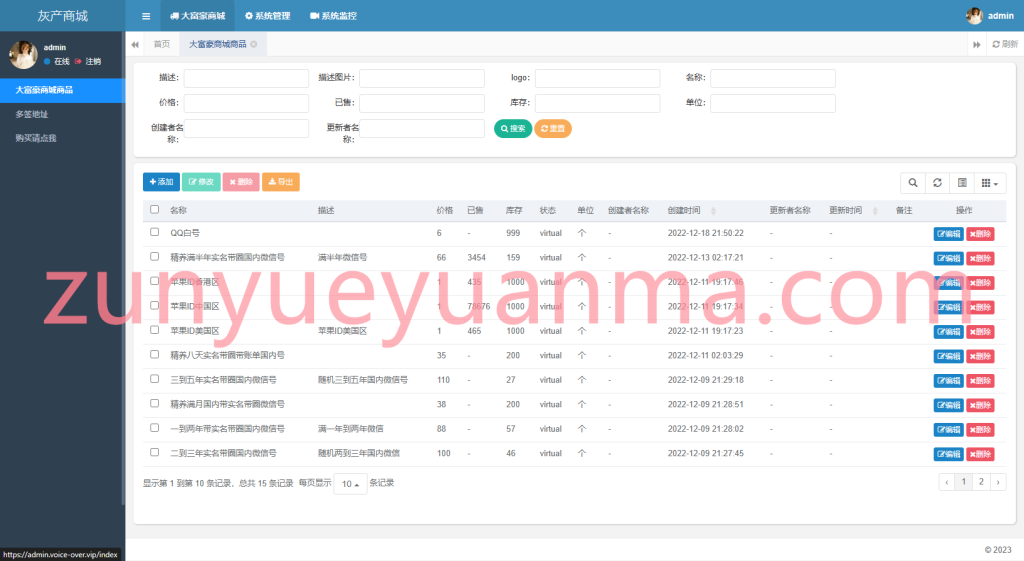Edit the 精养八天 row
1024x561 pixels.
[x=948, y=357]
